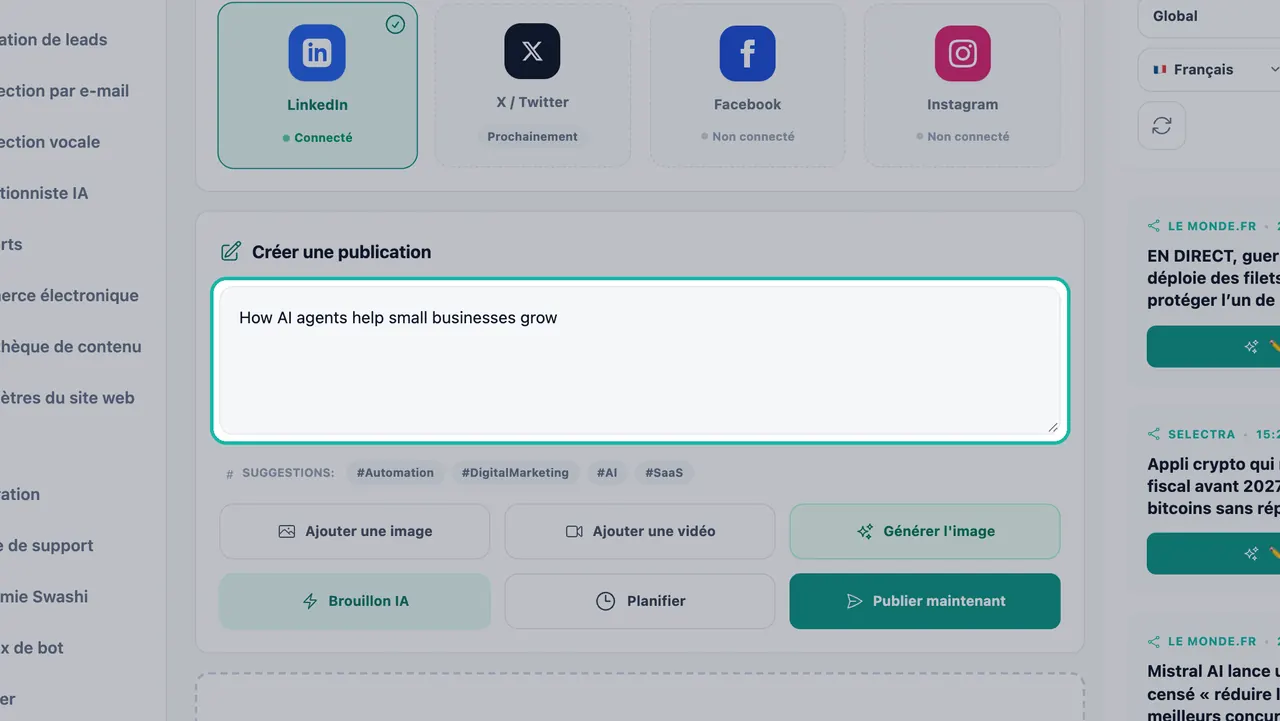Click the X / Twitter logo icon
Viewport: 1280px width, 721px height.
tap(532, 52)
